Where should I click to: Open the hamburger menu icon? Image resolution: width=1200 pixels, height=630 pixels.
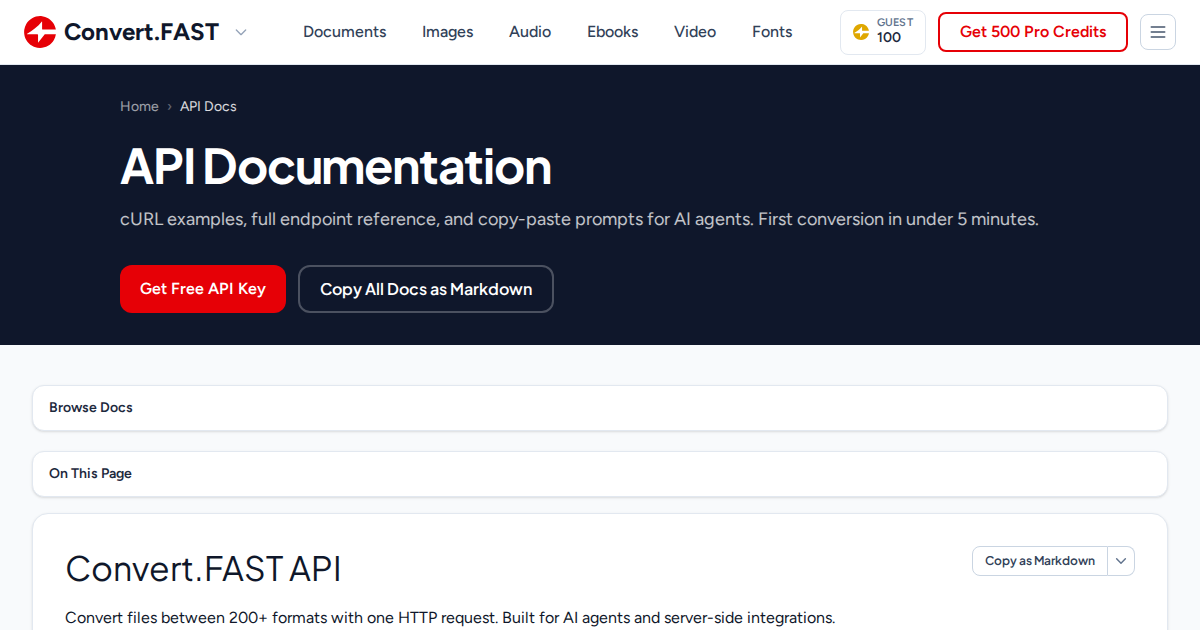pyautogui.click(x=1158, y=32)
